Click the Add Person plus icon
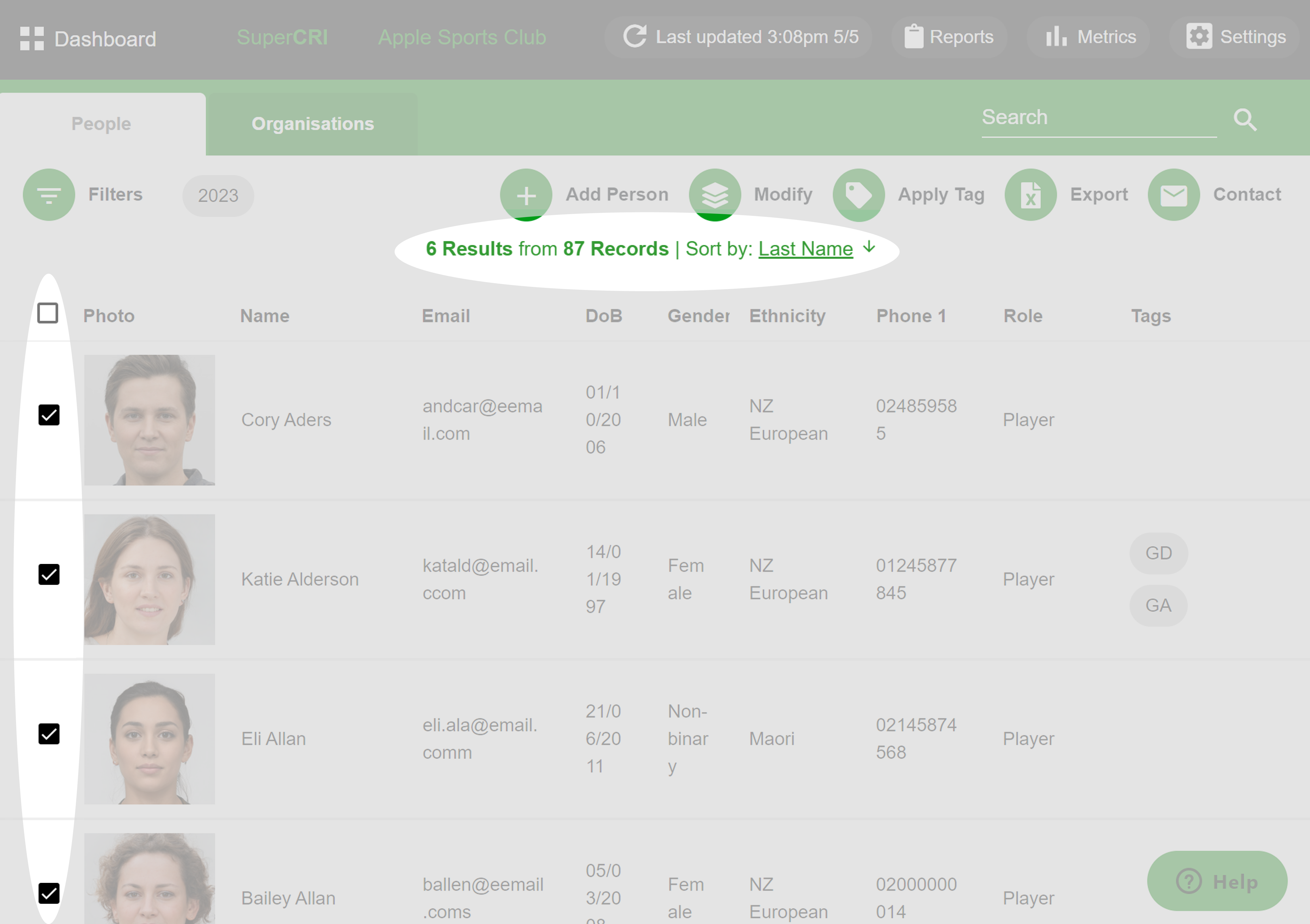 (x=526, y=195)
